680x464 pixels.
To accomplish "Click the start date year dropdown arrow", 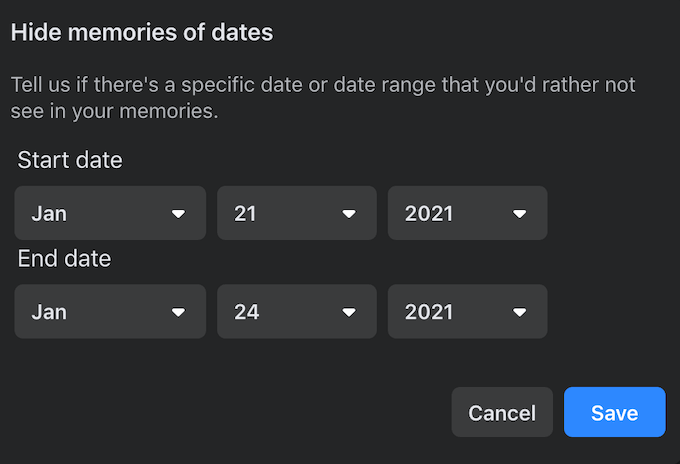I will tap(519, 213).
